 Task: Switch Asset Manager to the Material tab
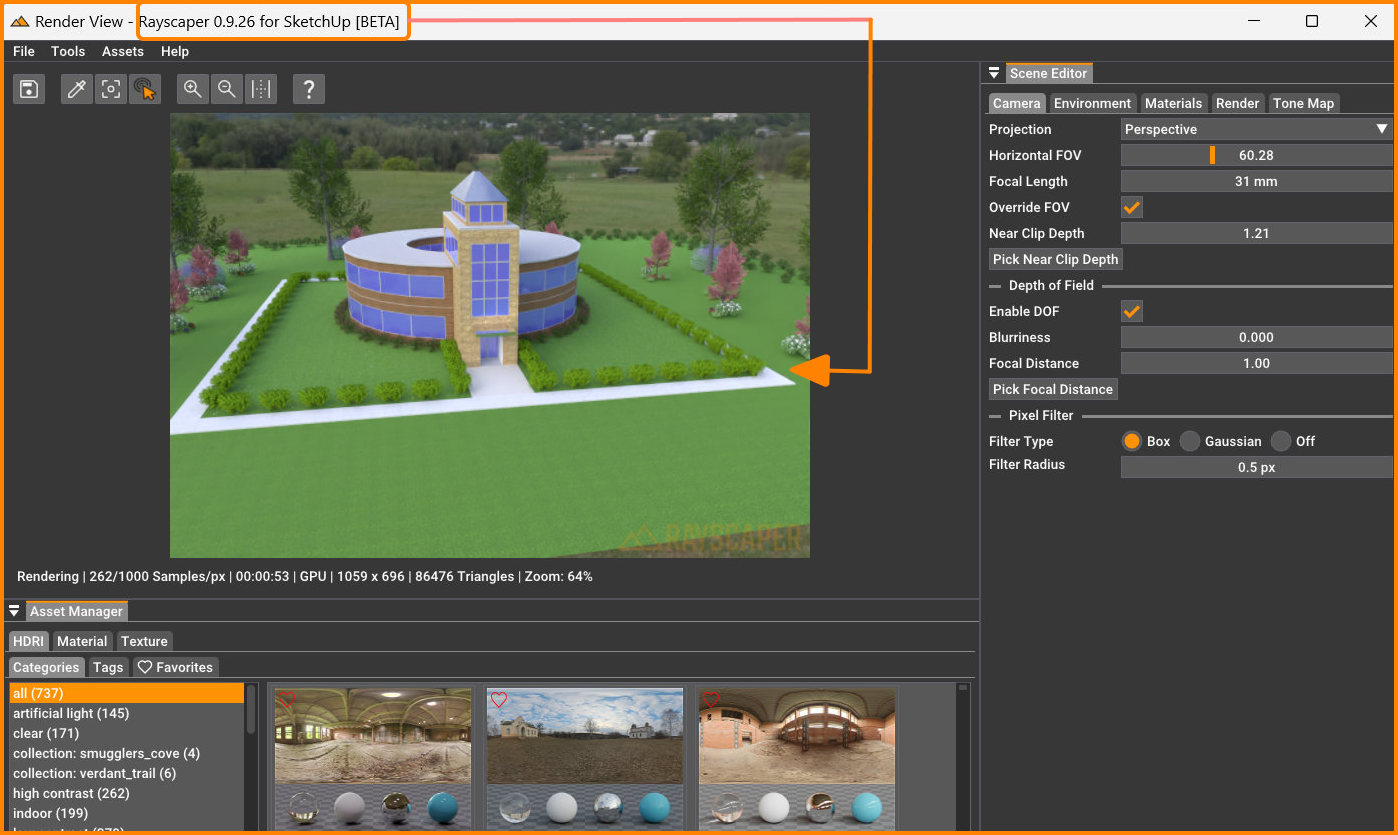82,641
